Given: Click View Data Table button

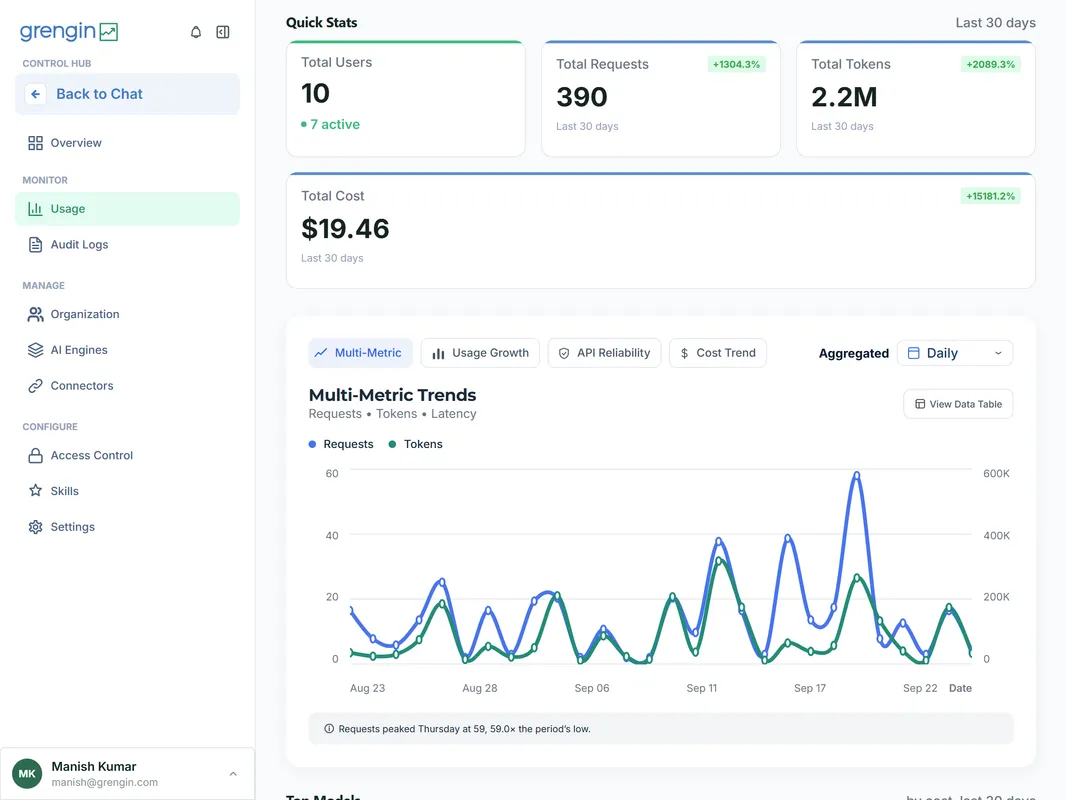Looking at the screenshot, I should [x=958, y=404].
